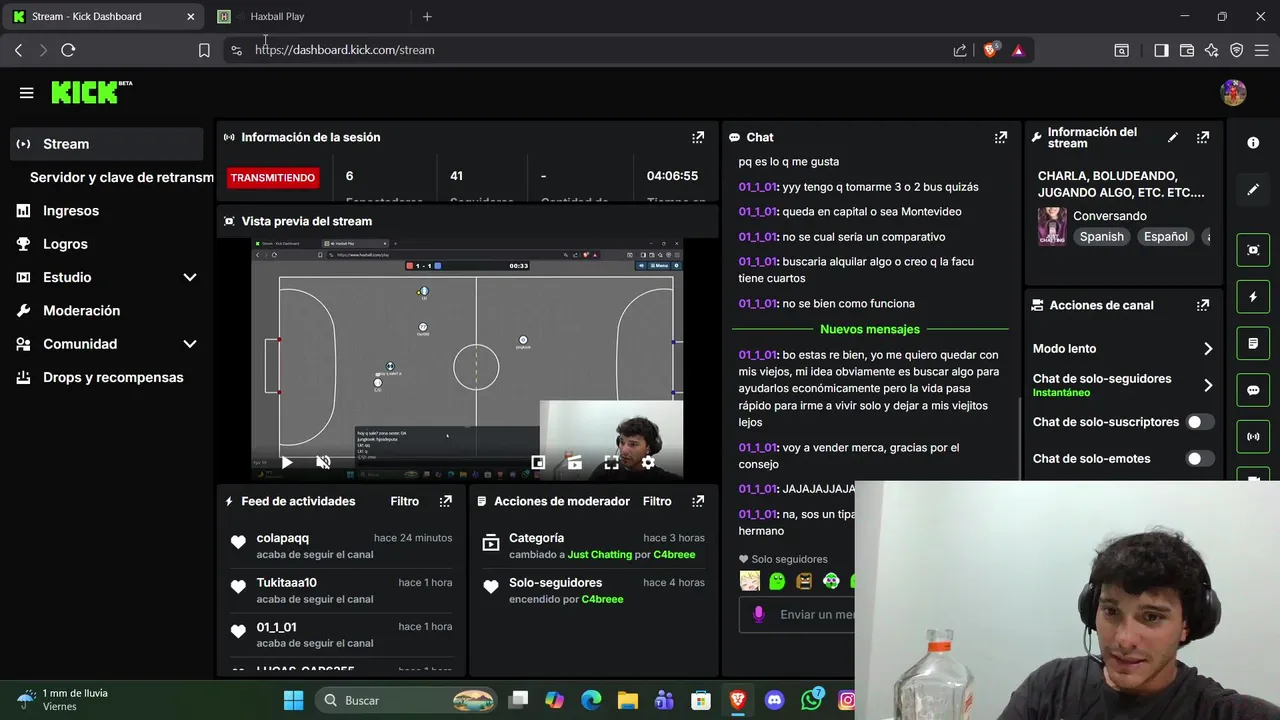Open Modo lento options arrow

pyautogui.click(x=1208, y=349)
